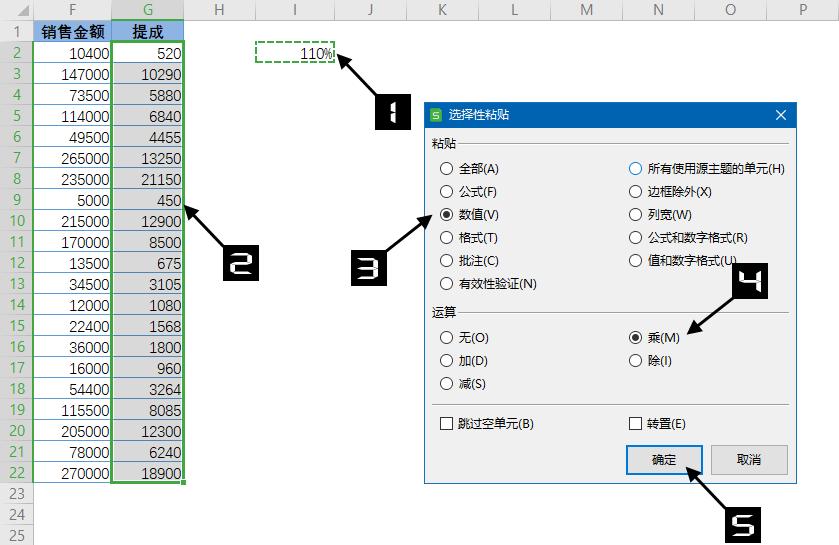Viewport: 839px width, 545px height.
Task: Click cell with value 5000
Action: 72,199
